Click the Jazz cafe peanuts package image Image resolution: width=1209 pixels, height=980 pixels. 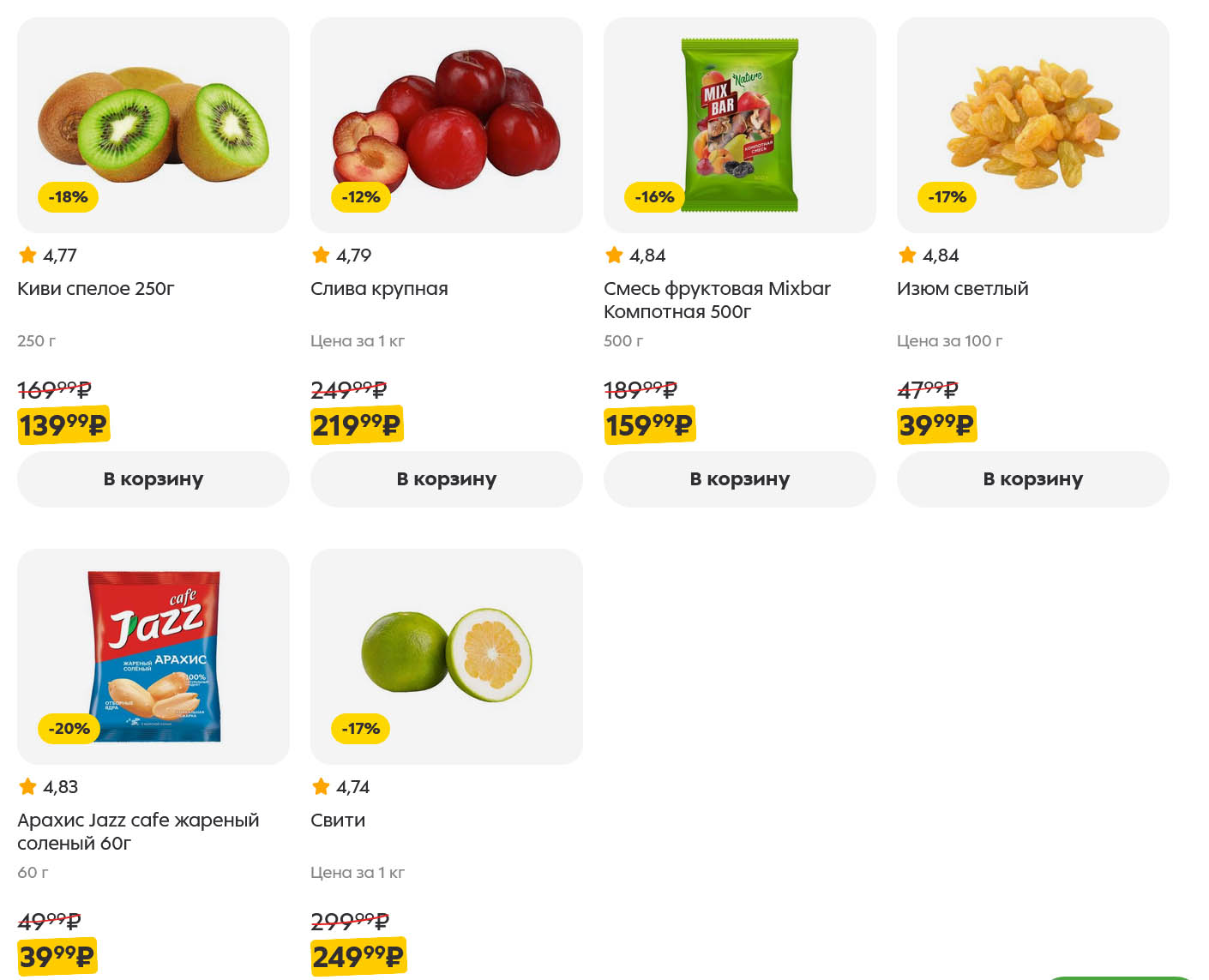click(154, 656)
